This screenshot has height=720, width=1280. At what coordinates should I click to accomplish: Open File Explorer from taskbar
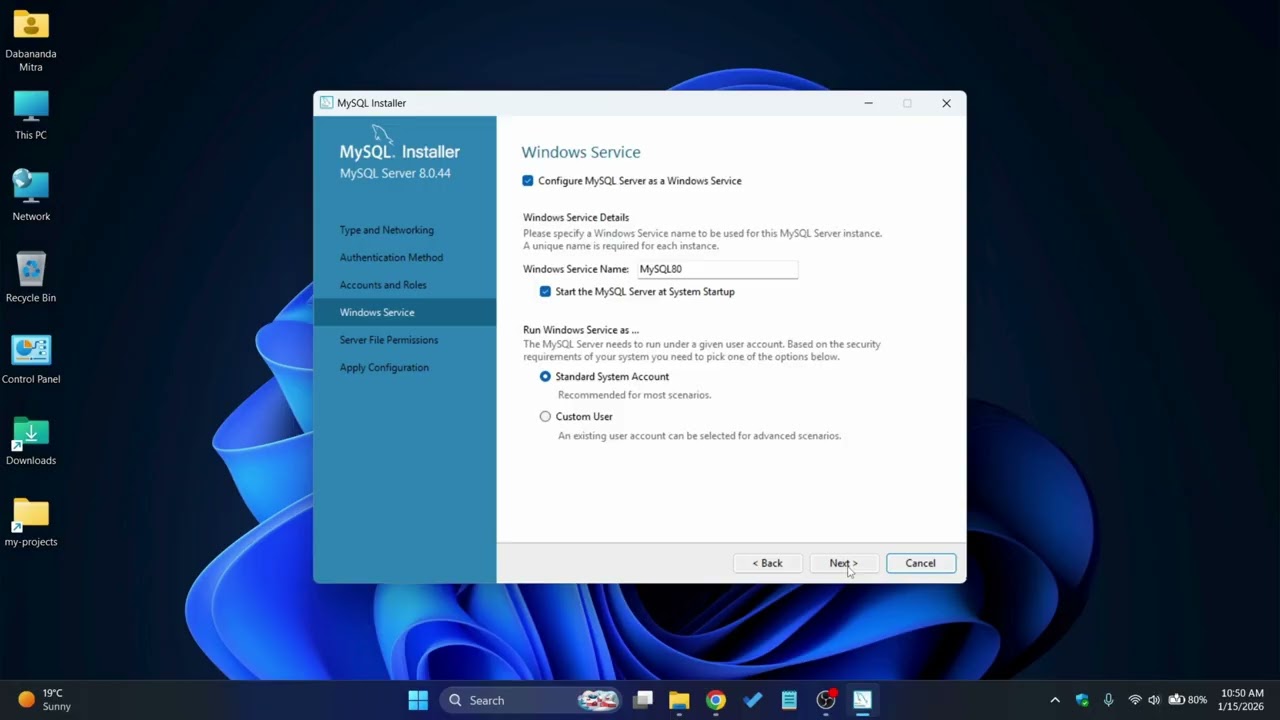[x=679, y=700]
